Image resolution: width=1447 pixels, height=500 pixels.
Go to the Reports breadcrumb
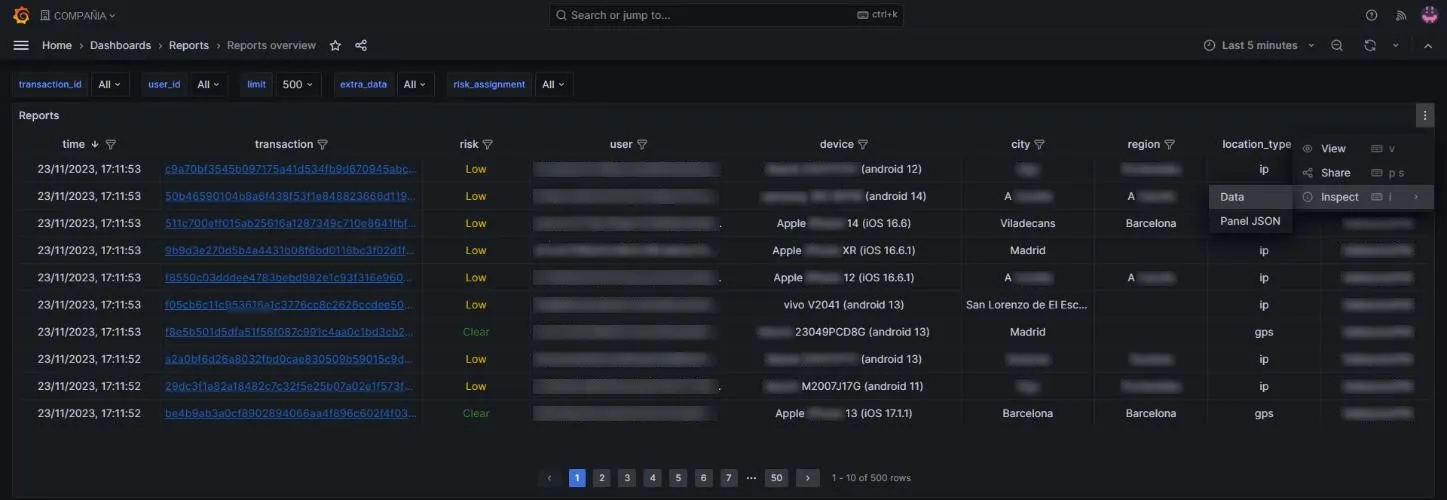pyautogui.click(x=189, y=45)
